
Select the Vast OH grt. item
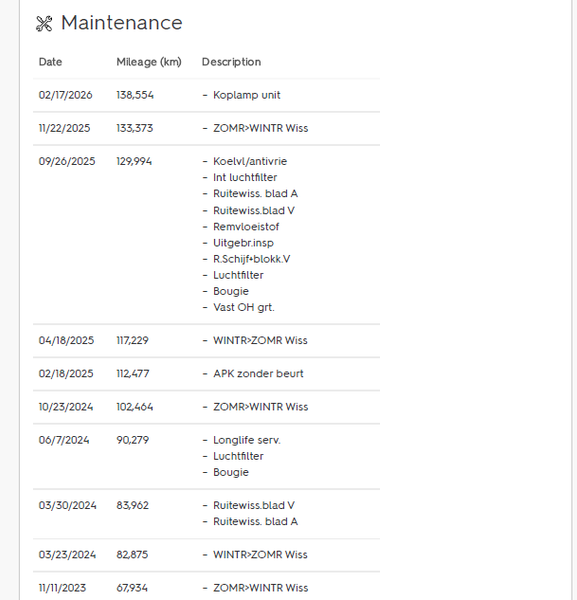click(x=244, y=307)
